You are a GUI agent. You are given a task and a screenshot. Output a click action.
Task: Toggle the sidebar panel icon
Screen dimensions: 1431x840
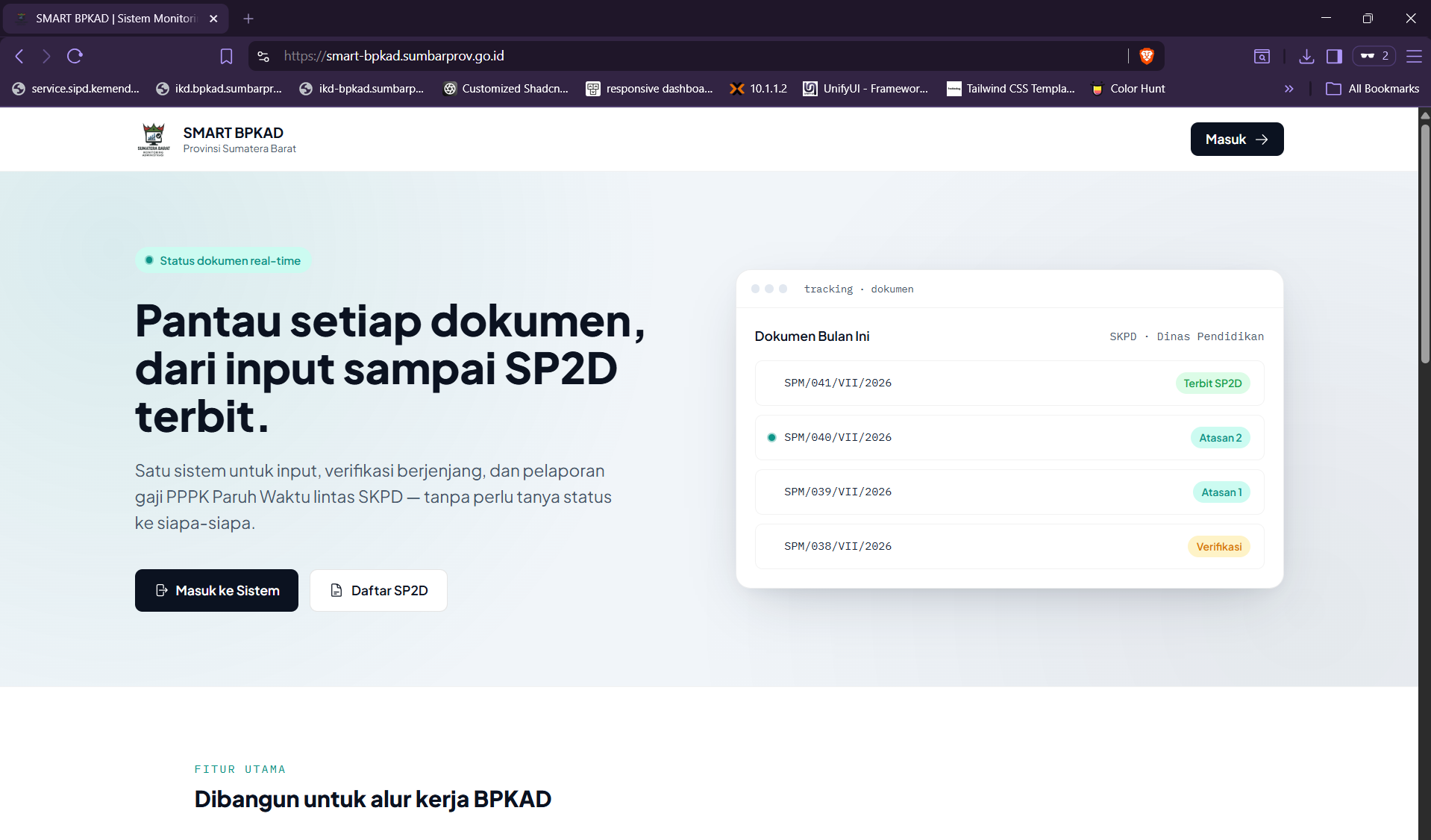tap(1334, 56)
